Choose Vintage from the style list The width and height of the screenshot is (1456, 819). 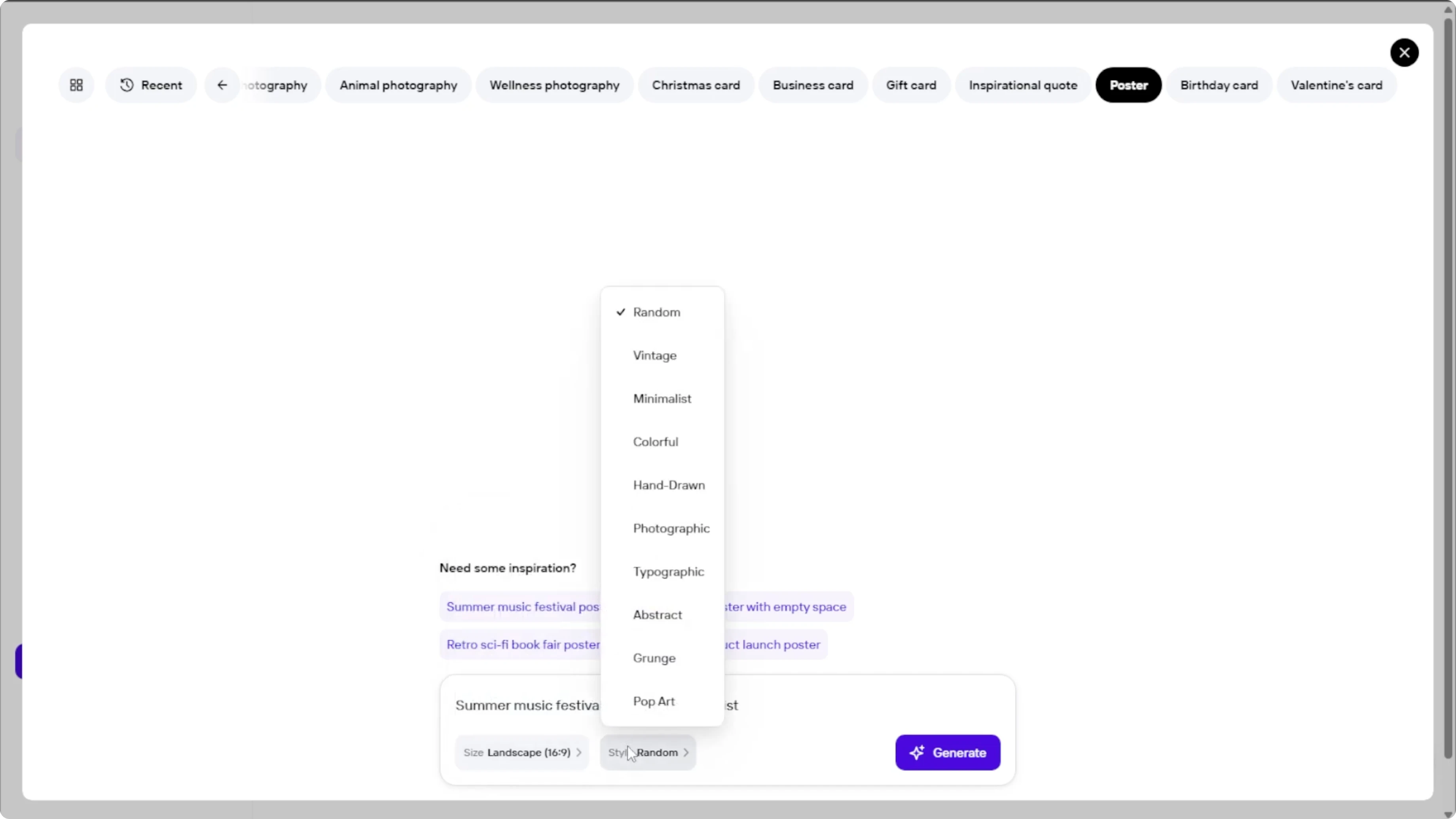(x=662, y=356)
